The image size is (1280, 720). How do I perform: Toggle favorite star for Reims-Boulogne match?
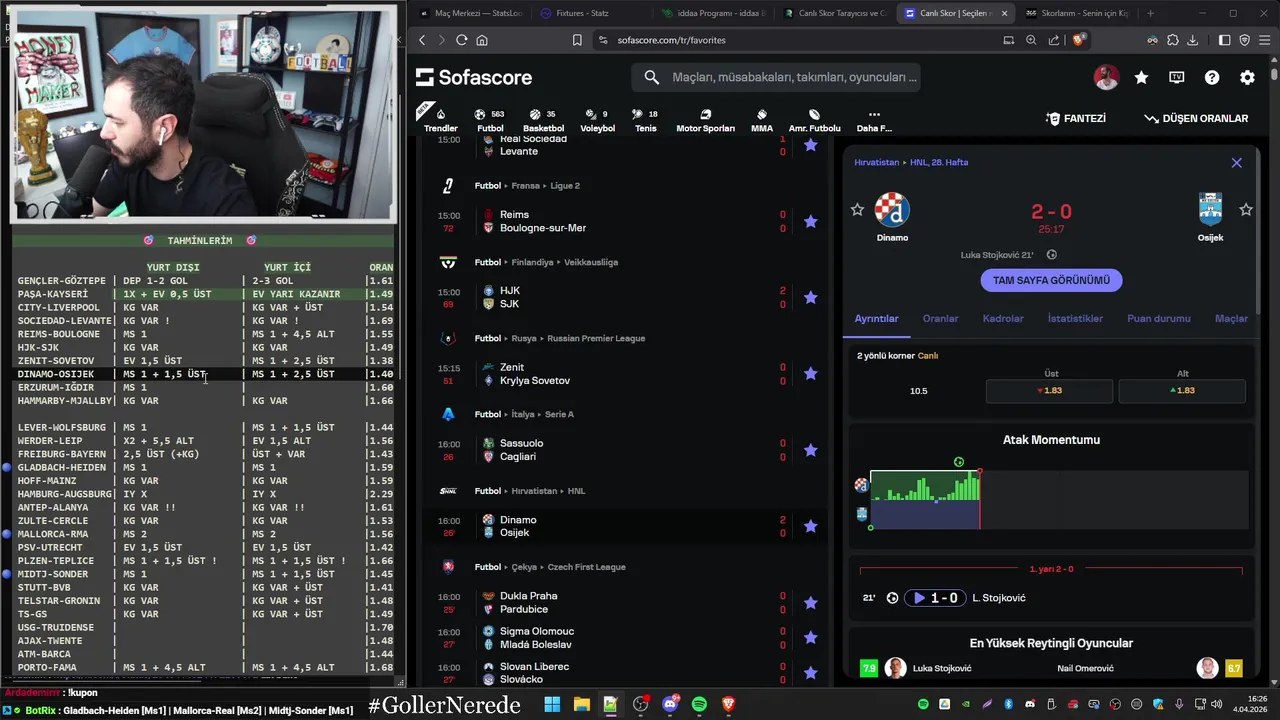coord(811,221)
